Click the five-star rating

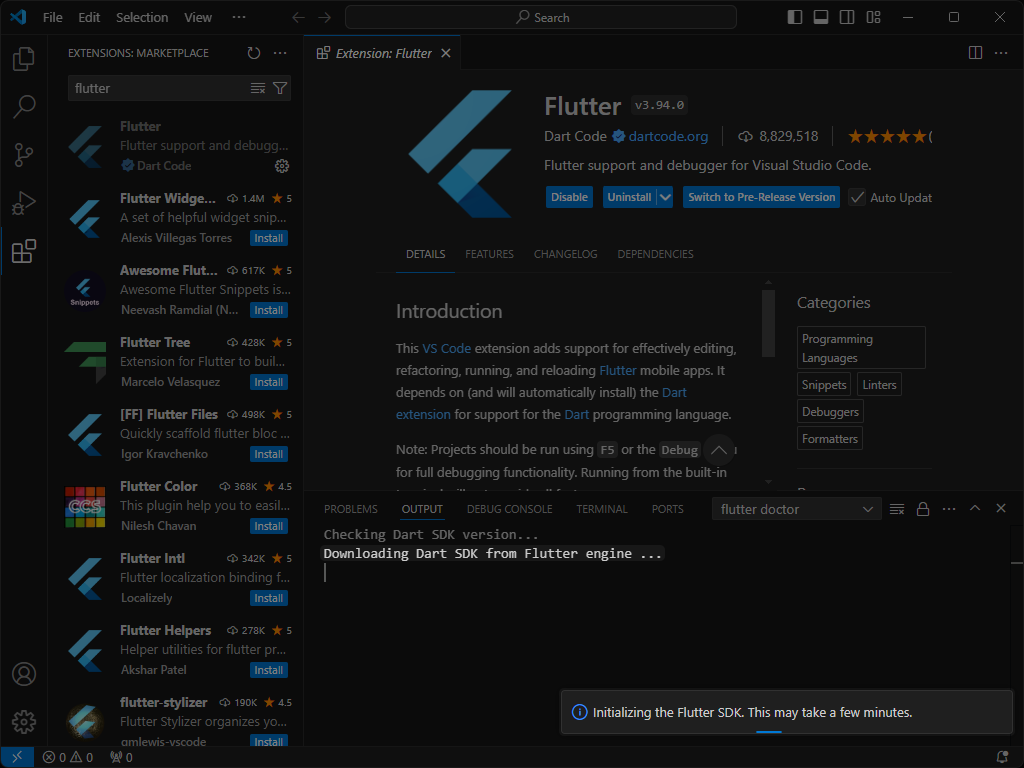(887, 136)
